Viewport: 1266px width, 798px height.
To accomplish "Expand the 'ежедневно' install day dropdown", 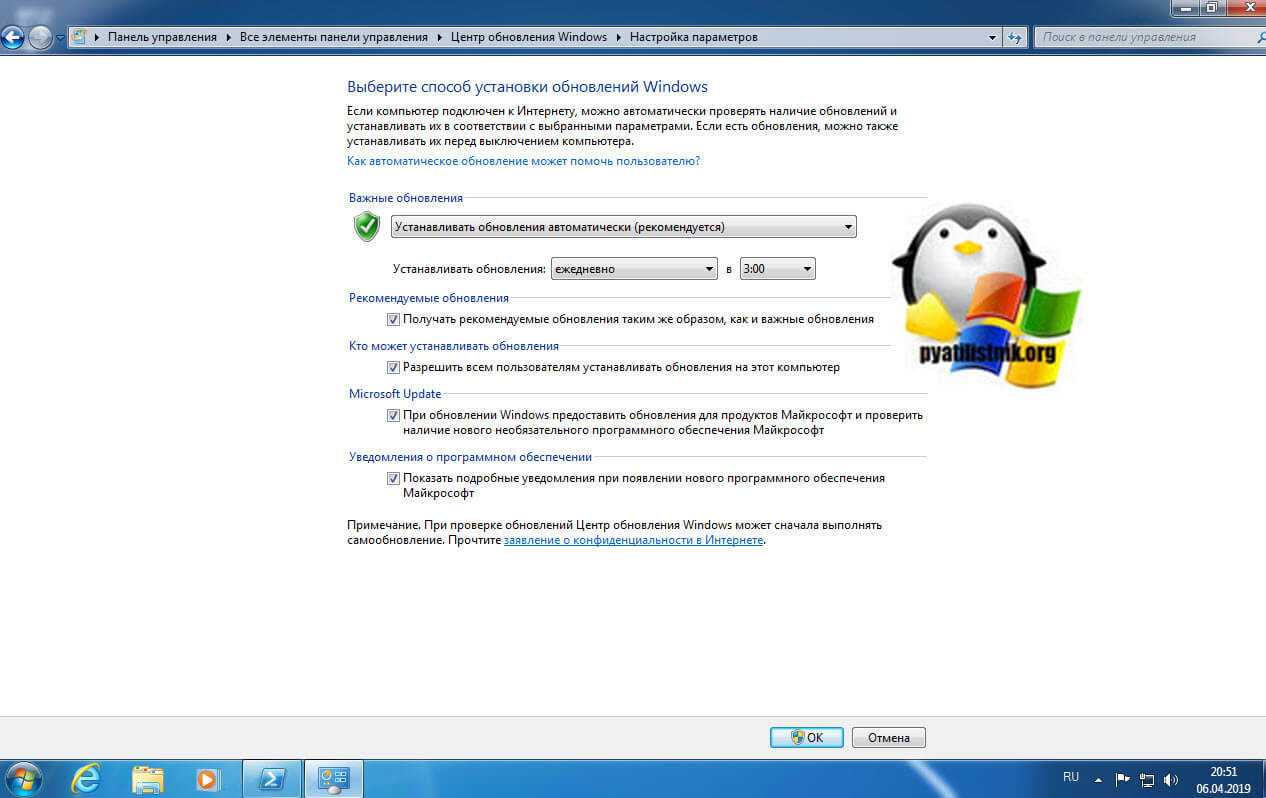I will [634, 269].
